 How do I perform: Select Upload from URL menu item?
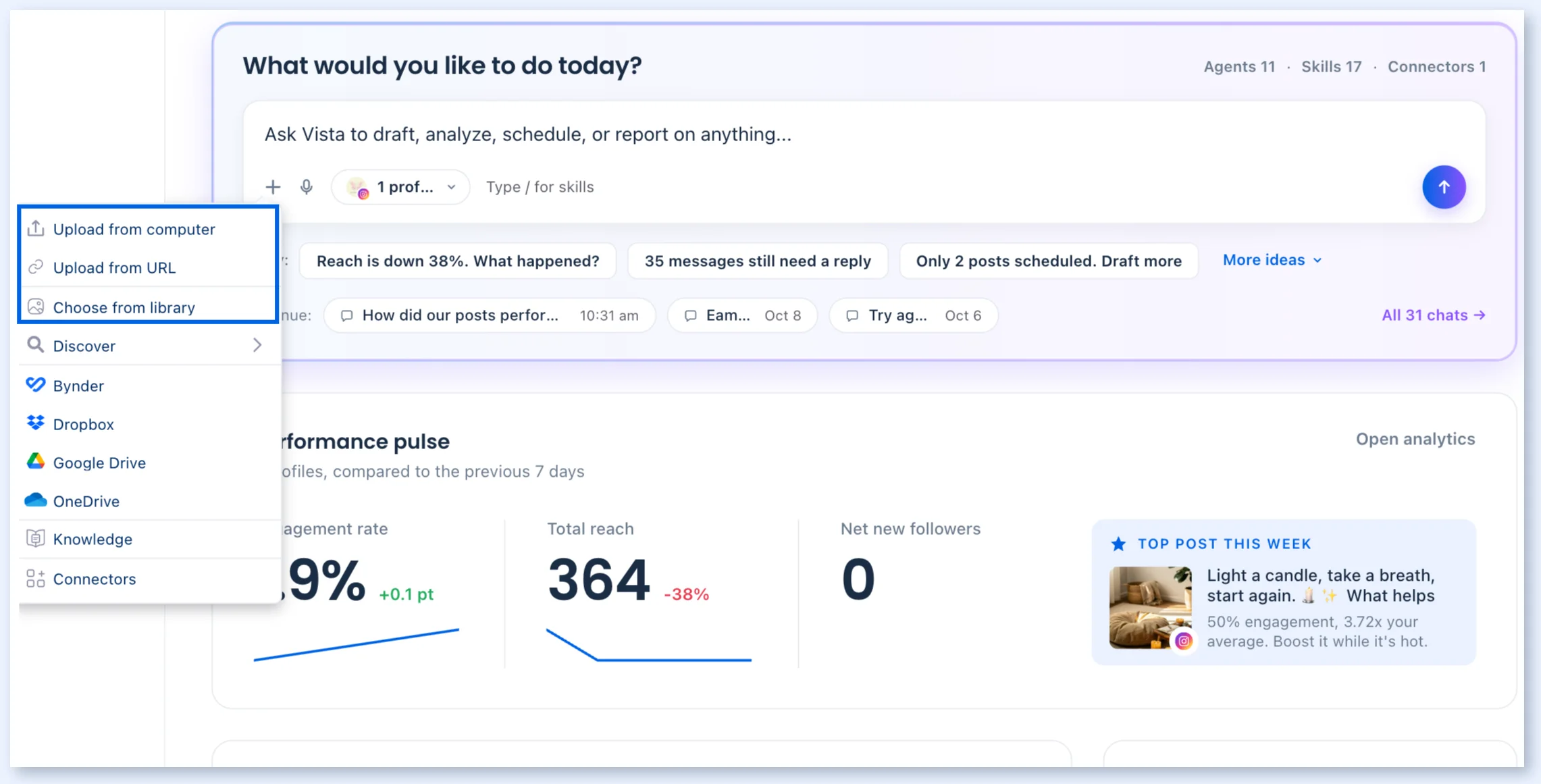tap(149, 267)
